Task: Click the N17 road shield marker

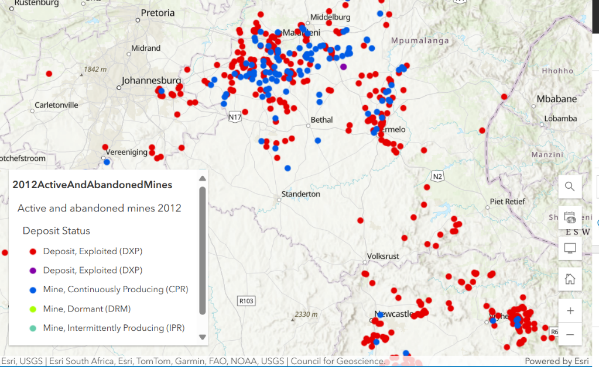Action: click(235, 117)
